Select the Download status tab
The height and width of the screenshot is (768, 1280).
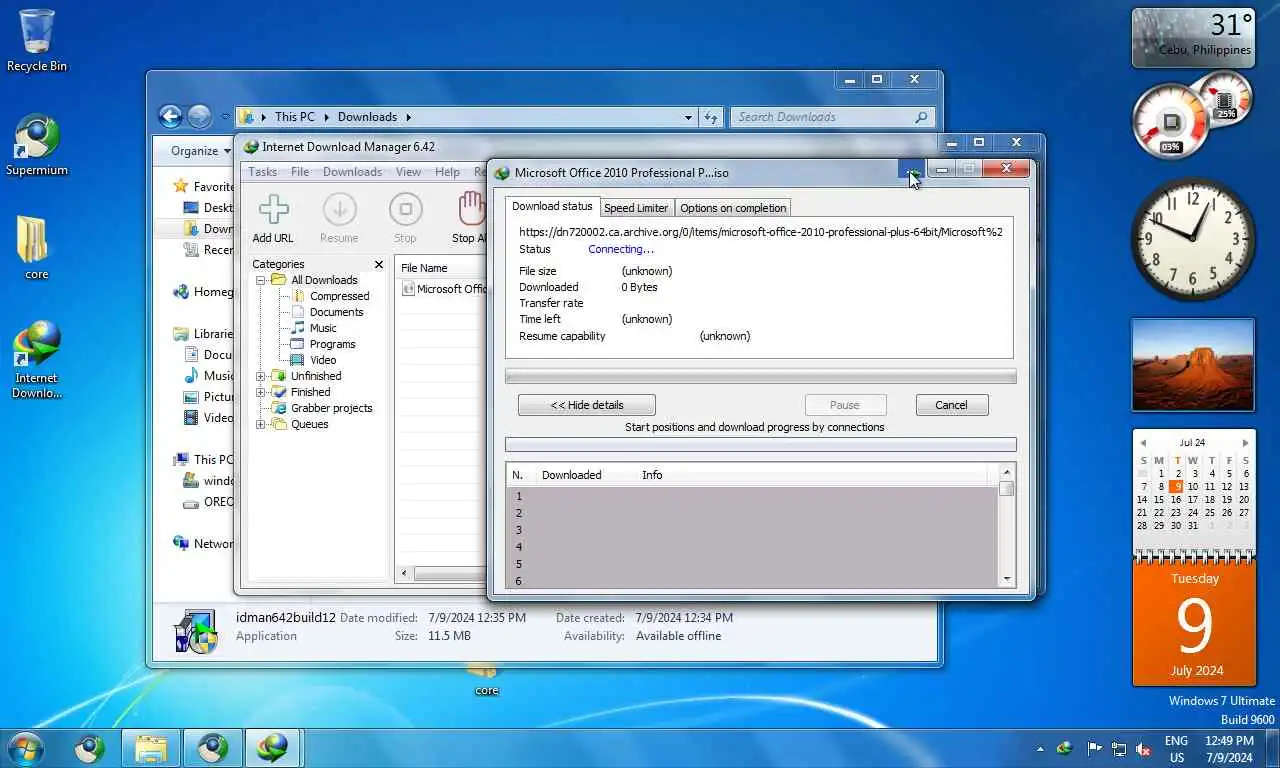click(x=552, y=206)
